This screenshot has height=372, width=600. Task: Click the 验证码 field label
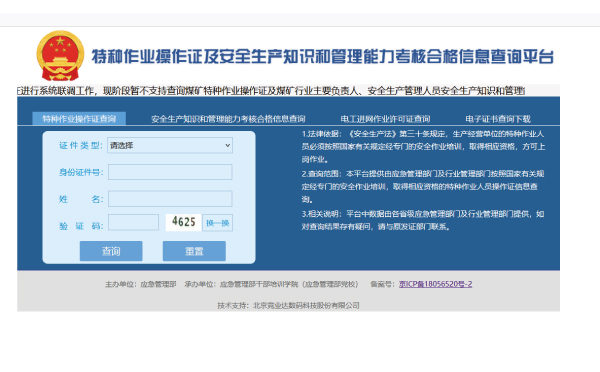click(x=81, y=226)
